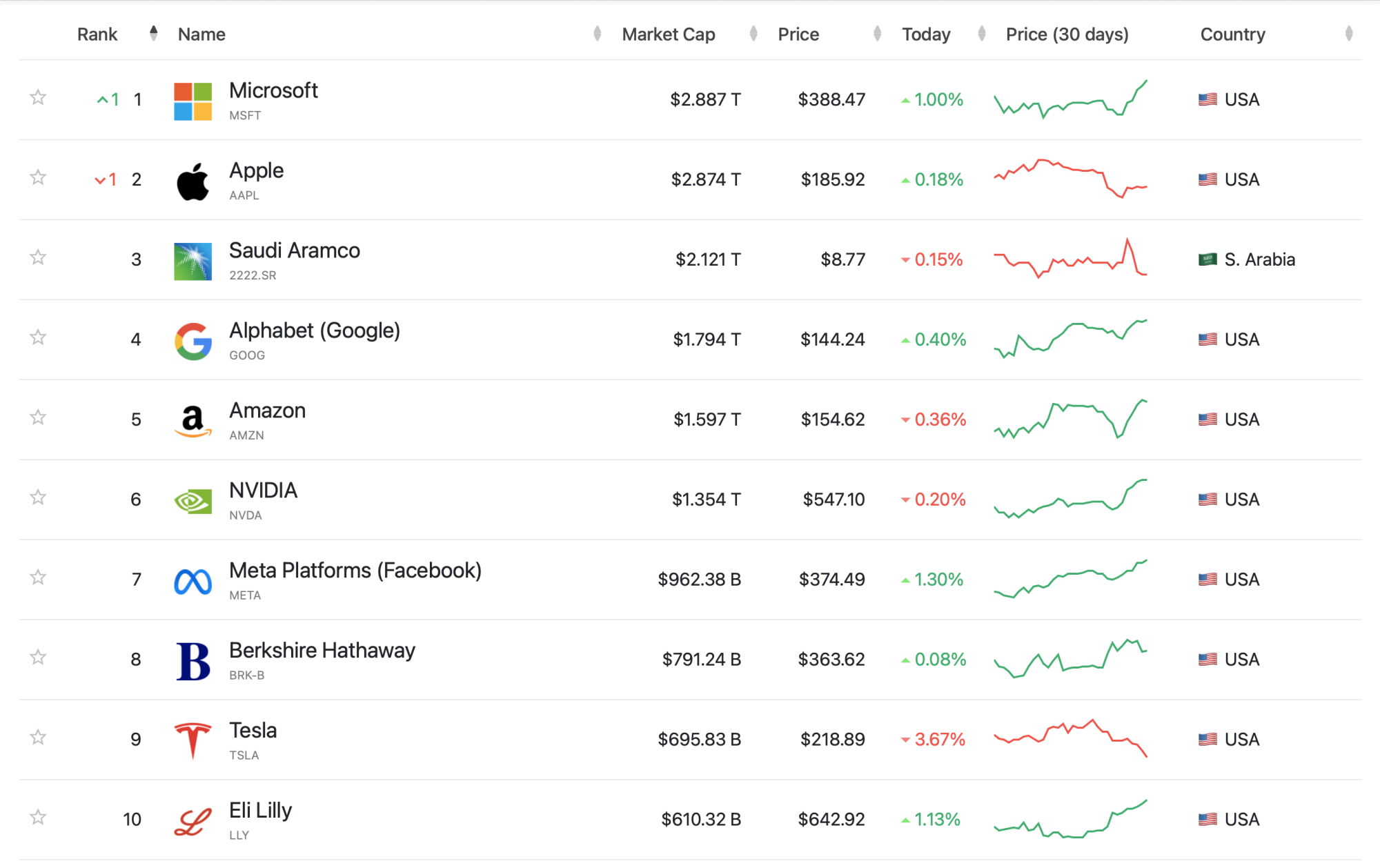Viewport: 1380px width, 868px height.
Task: Toggle favorite star for Microsoft
Action: point(38,97)
